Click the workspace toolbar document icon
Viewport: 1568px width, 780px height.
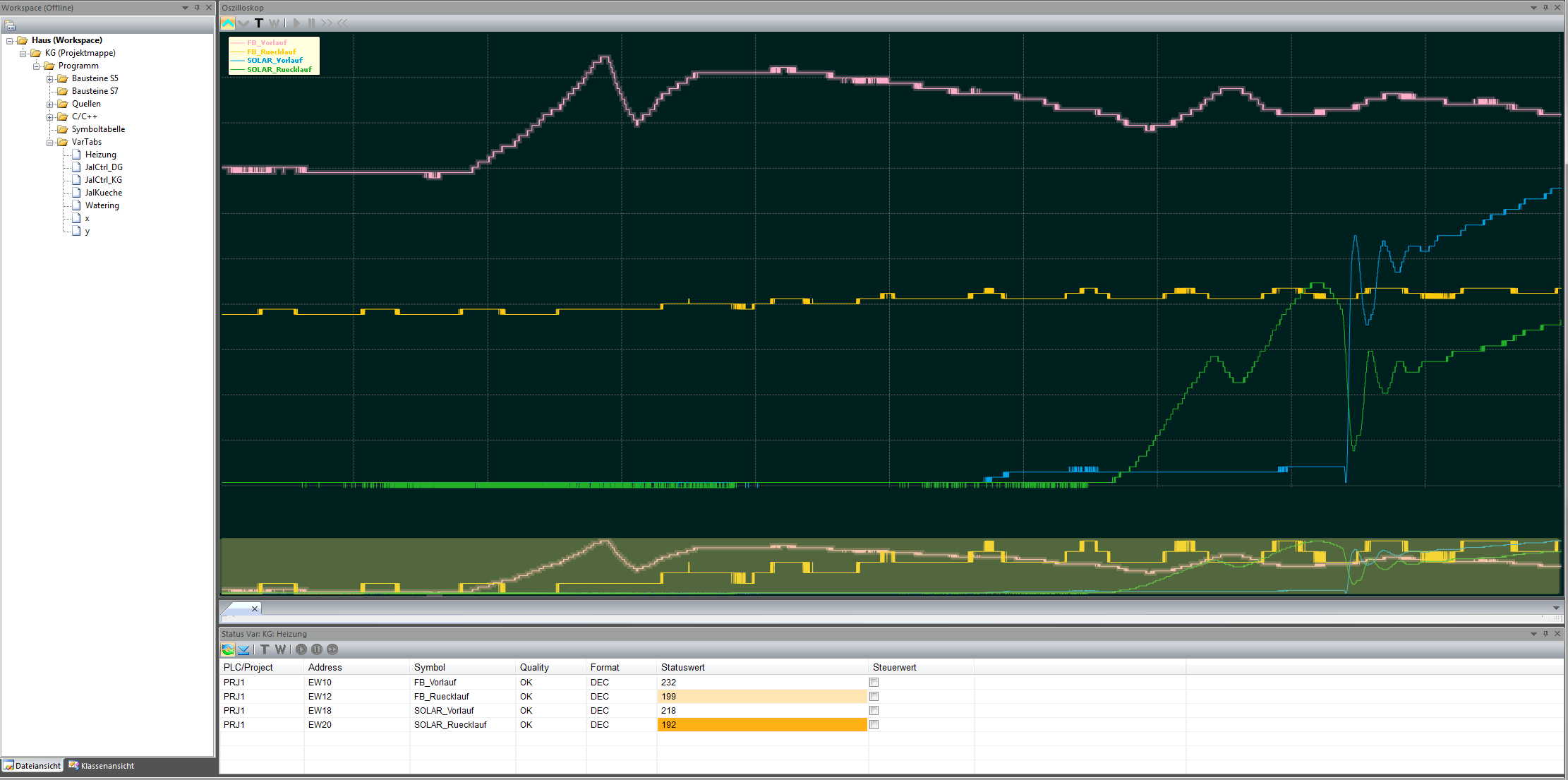[x=10, y=25]
